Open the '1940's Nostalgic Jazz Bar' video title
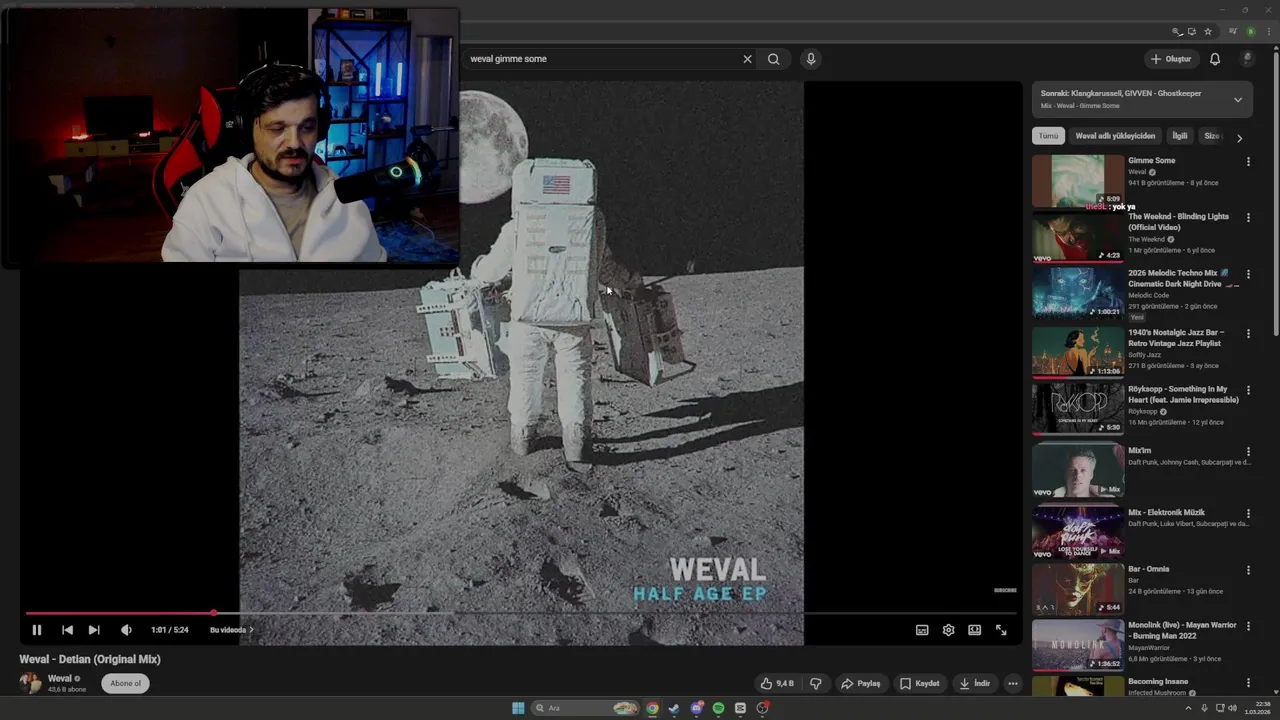This screenshot has height=720, width=1280. (x=1176, y=338)
